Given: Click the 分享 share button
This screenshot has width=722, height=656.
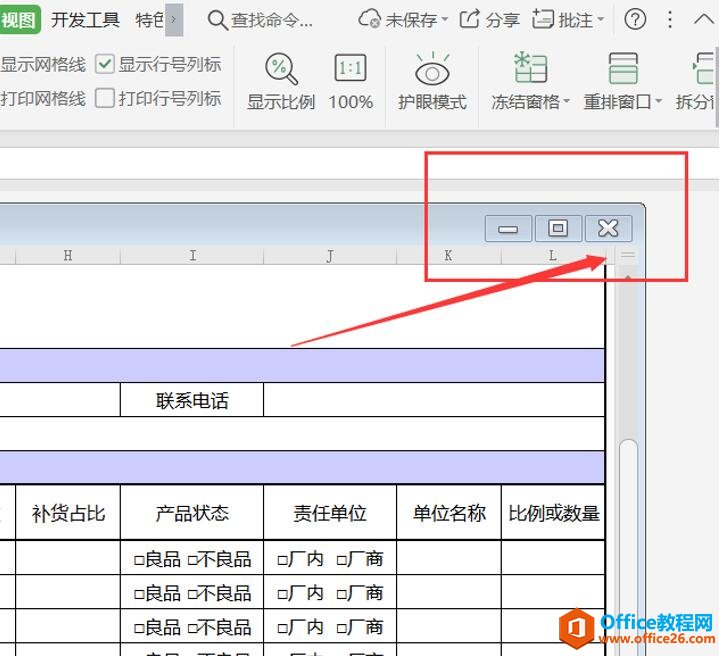Looking at the screenshot, I should [490, 19].
